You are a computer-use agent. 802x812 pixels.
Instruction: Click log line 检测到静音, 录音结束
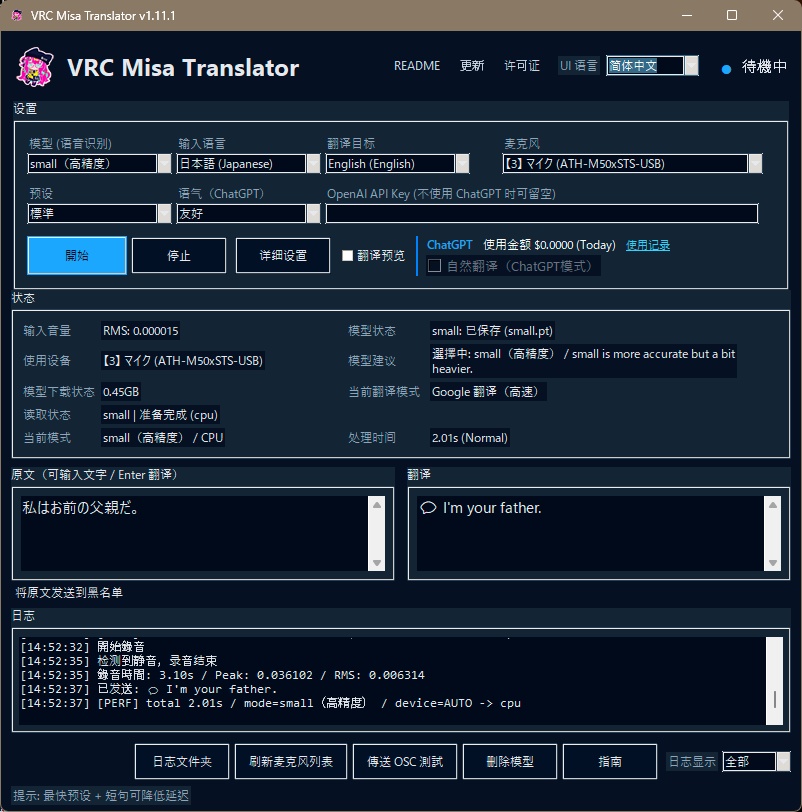tap(119, 661)
